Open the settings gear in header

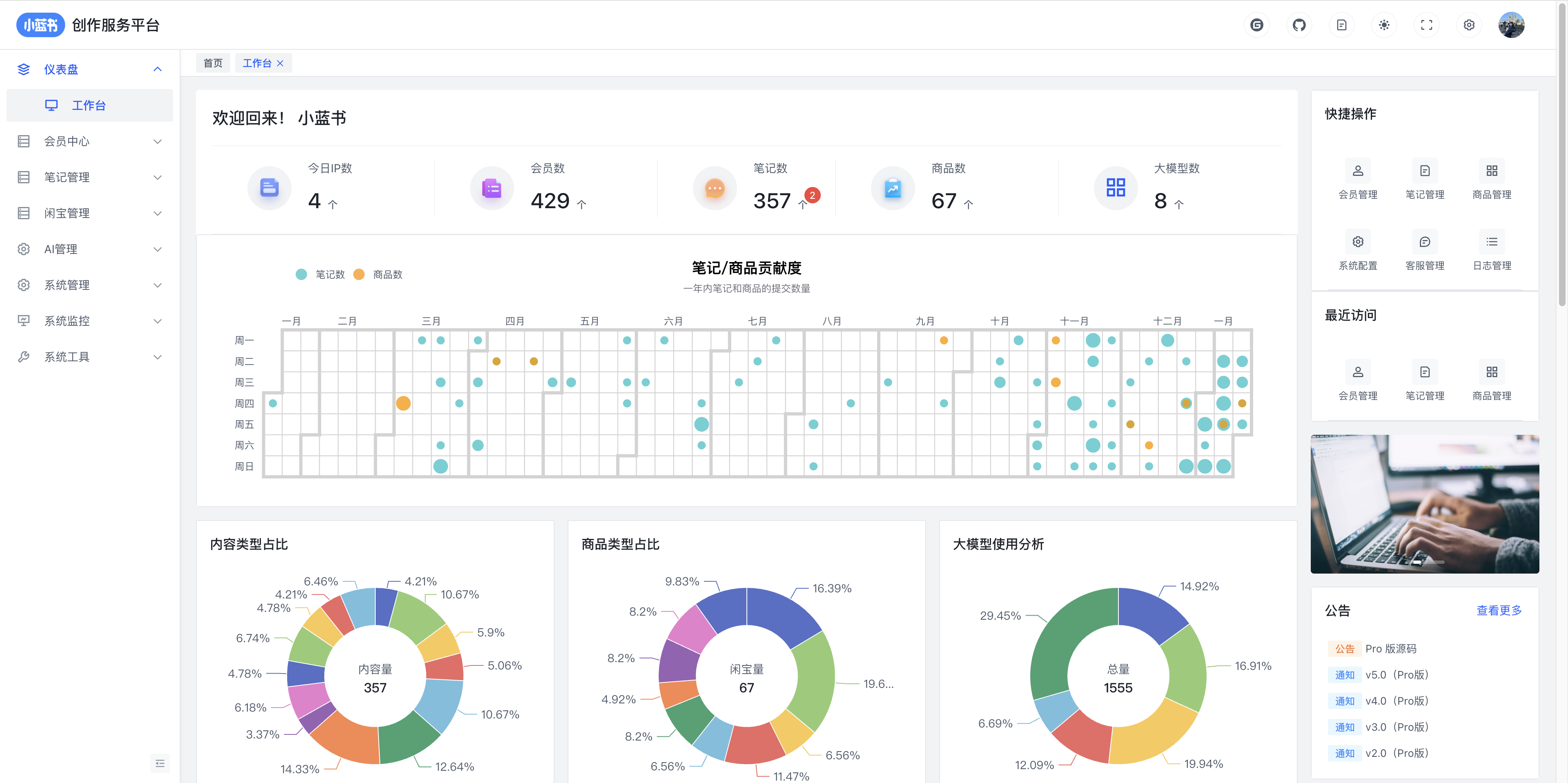(1469, 25)
